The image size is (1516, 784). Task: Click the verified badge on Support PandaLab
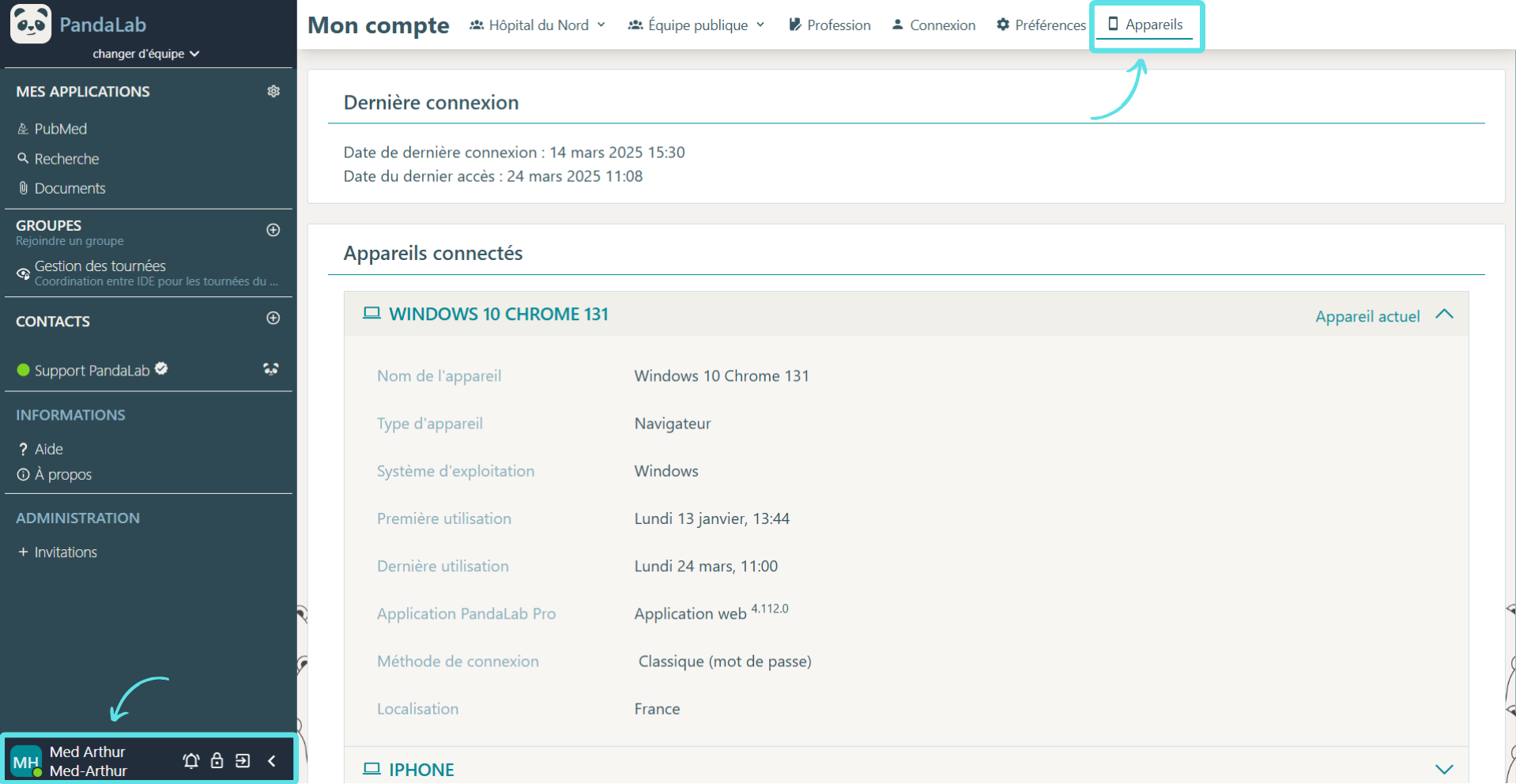point(161,368)
